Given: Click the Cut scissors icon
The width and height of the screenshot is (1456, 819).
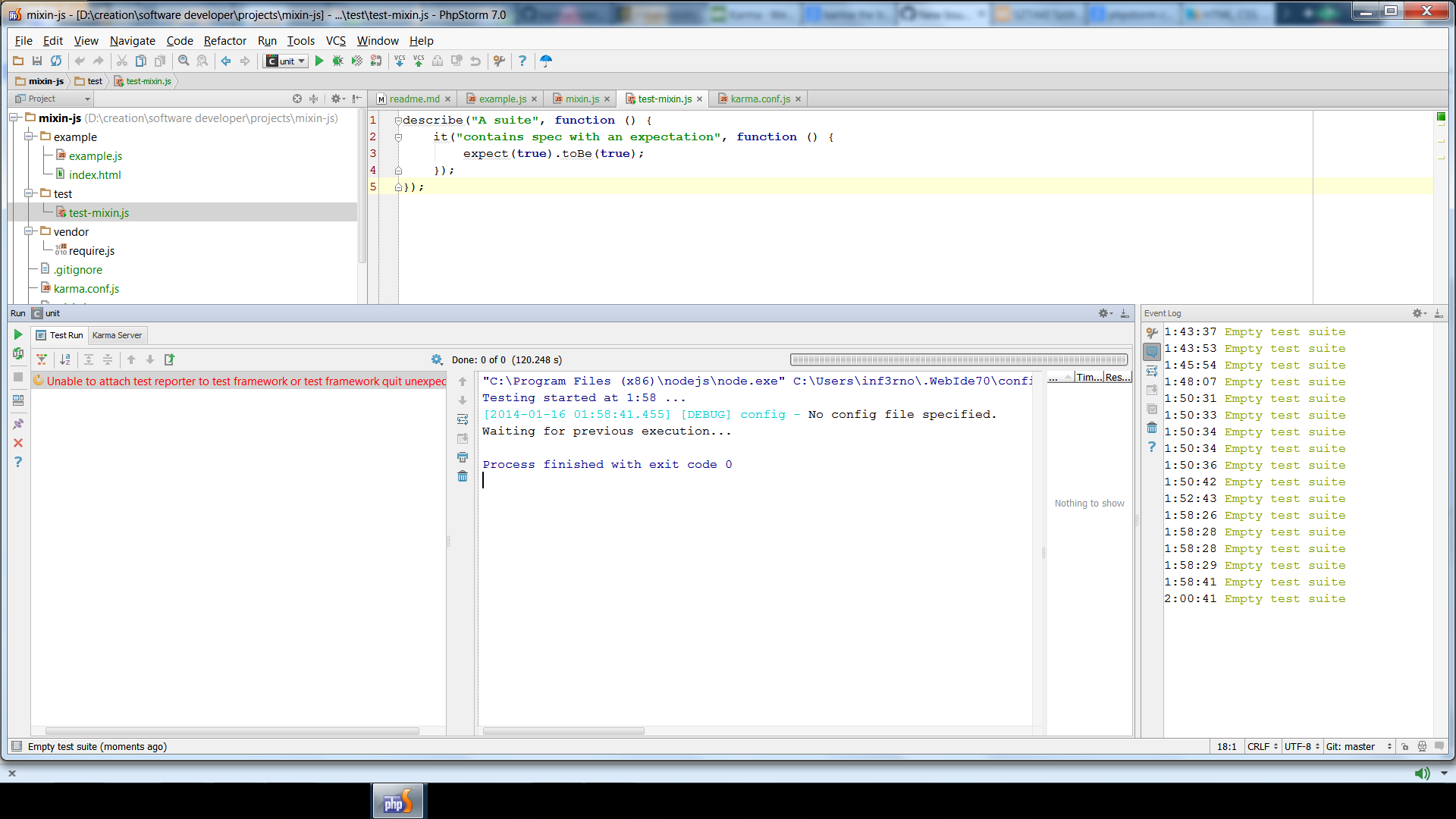Looking at the screenshot, I should [x=121, y=61].
